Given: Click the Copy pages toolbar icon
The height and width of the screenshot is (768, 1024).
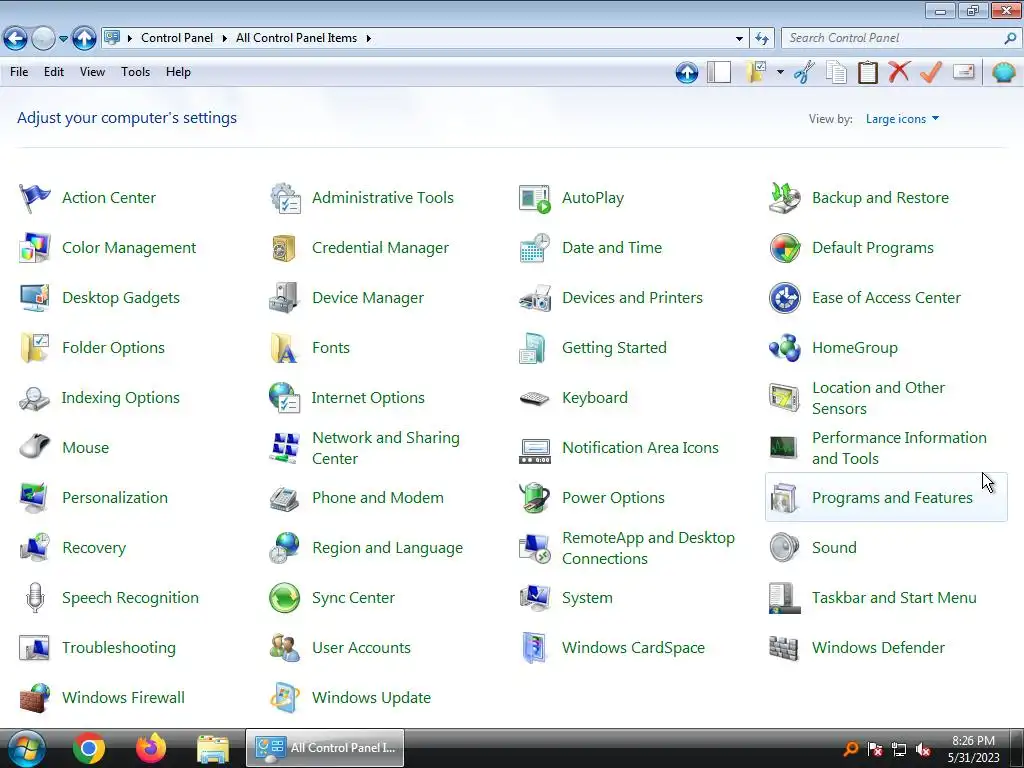Looking at the screenshot, I should tap(836, 72).
